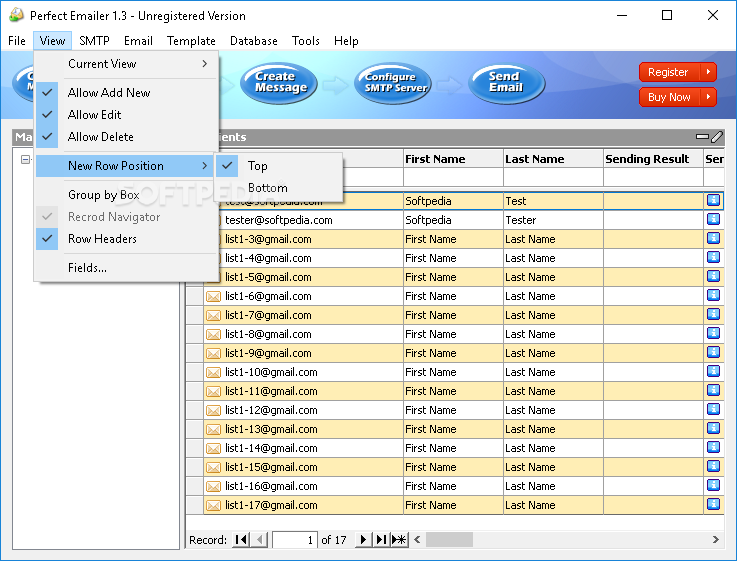
Task: Click the Create Message step button
Action: [279, 83]
